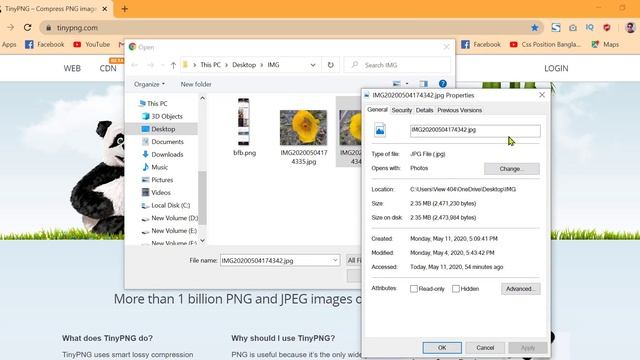Toggle the preview pane icon
This screenshot has width=640, height=360.
(424, 84)
